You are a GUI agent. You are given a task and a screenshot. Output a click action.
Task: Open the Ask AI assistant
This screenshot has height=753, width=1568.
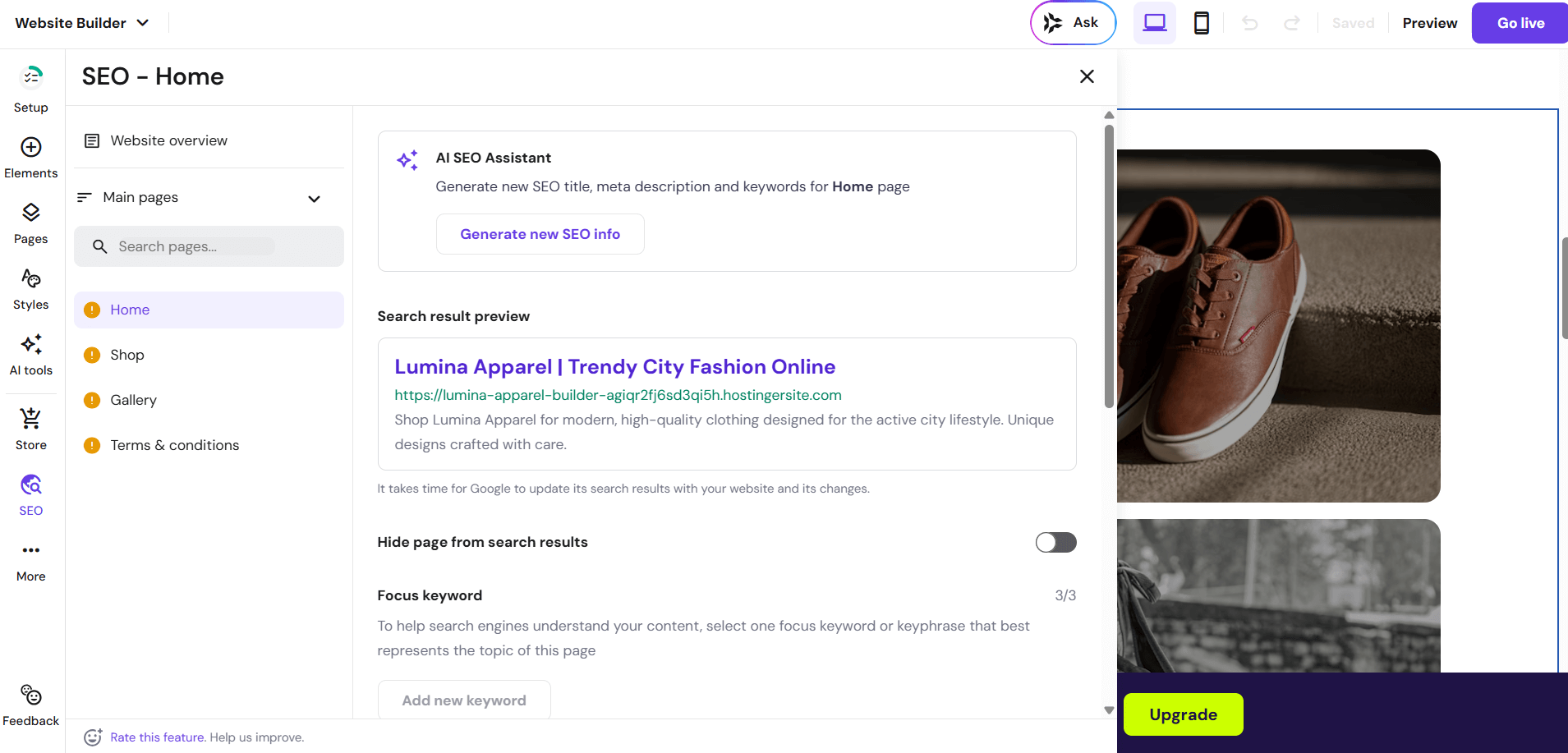1073,22
